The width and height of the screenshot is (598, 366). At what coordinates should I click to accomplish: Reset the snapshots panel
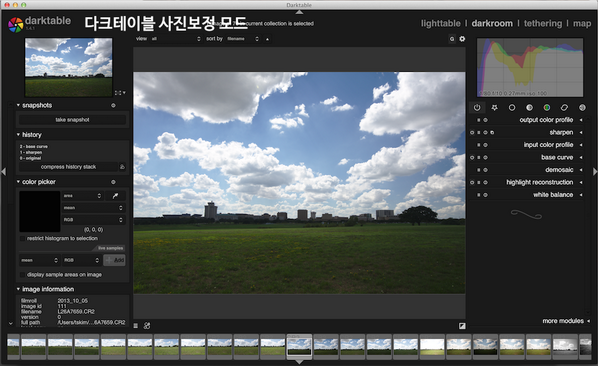point(113,106)
